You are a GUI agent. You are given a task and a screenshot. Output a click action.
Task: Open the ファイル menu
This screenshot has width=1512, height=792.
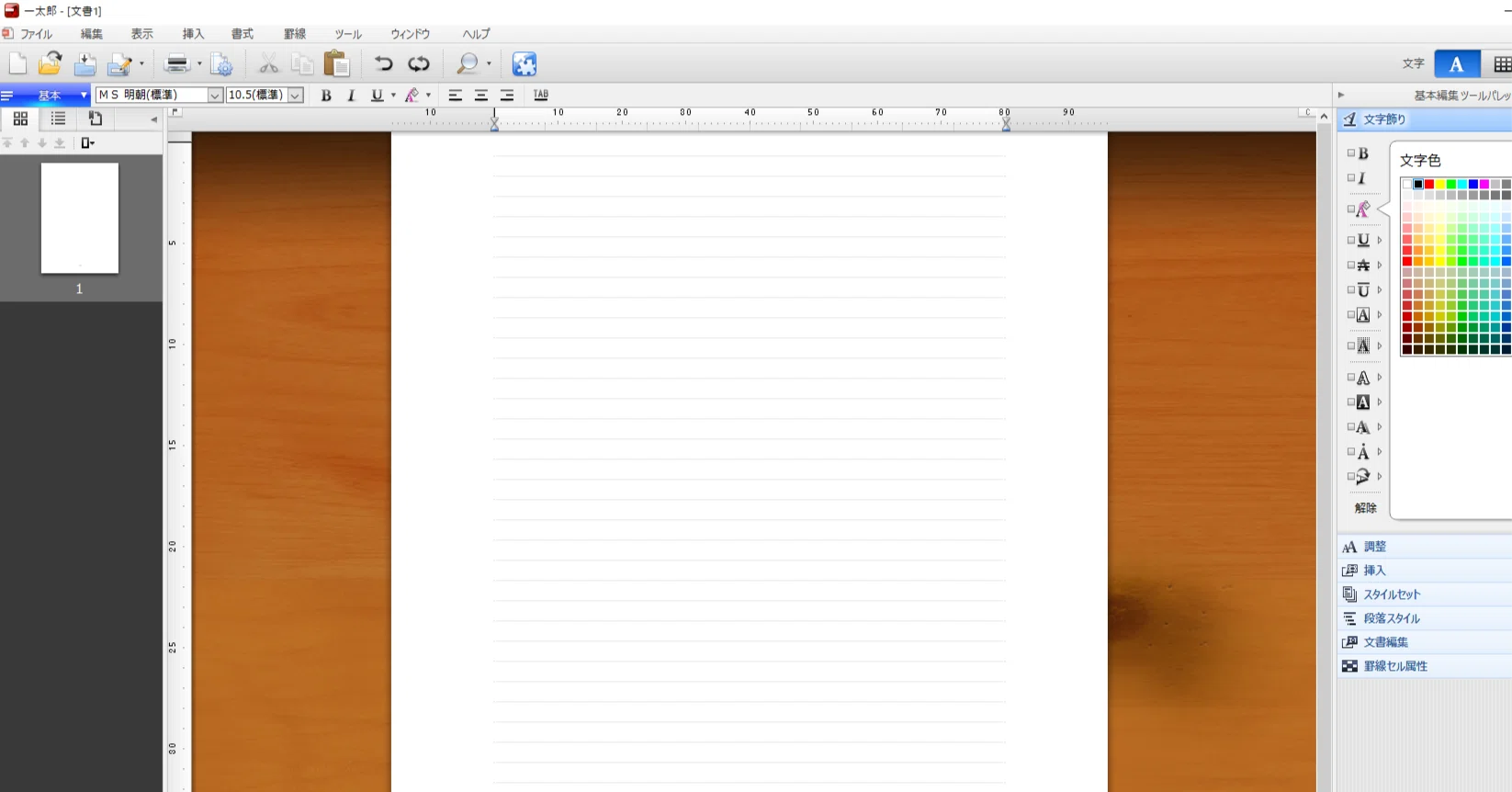(x=36, y=34)
